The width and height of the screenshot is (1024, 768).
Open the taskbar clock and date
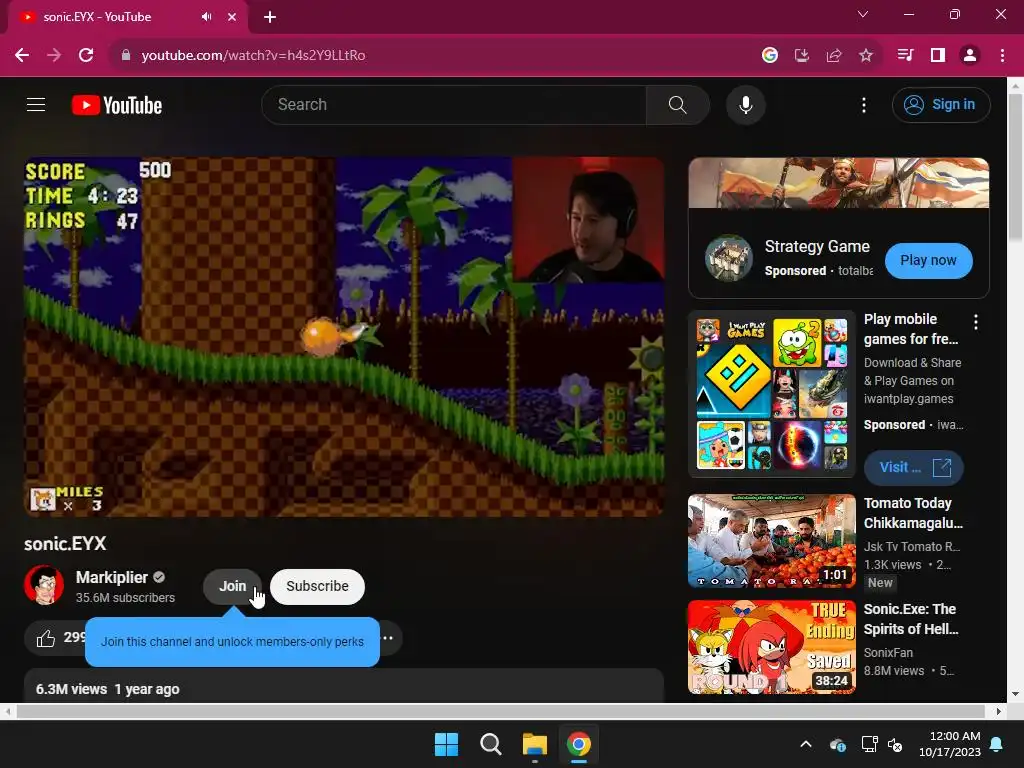[x=950, y=744]
